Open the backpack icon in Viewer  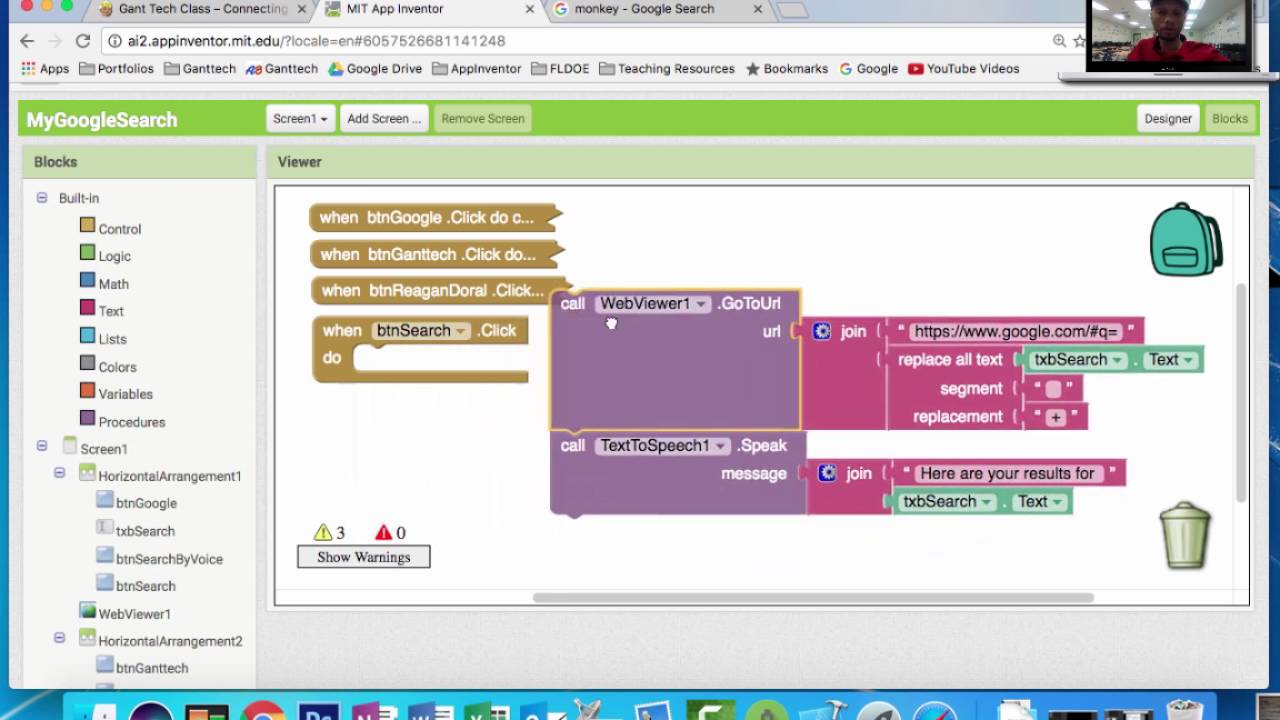(1186, 239)
